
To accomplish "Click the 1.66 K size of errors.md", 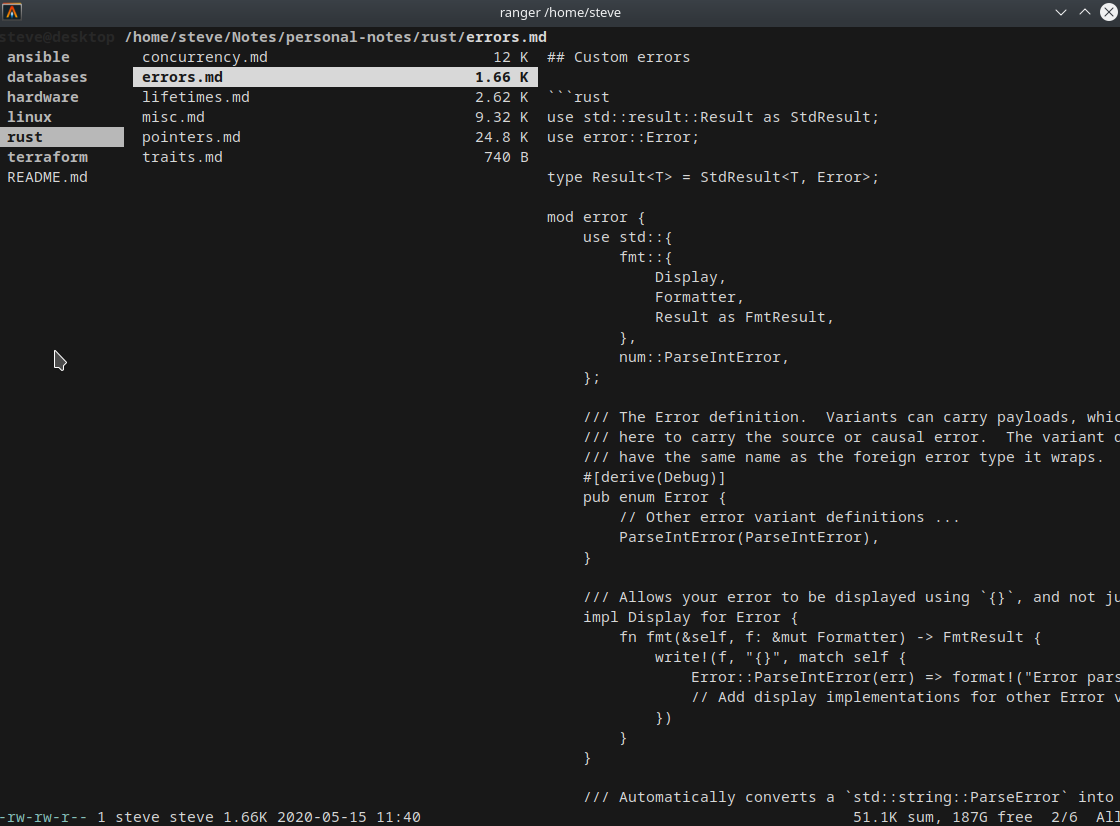I will [x=501, y=77].
